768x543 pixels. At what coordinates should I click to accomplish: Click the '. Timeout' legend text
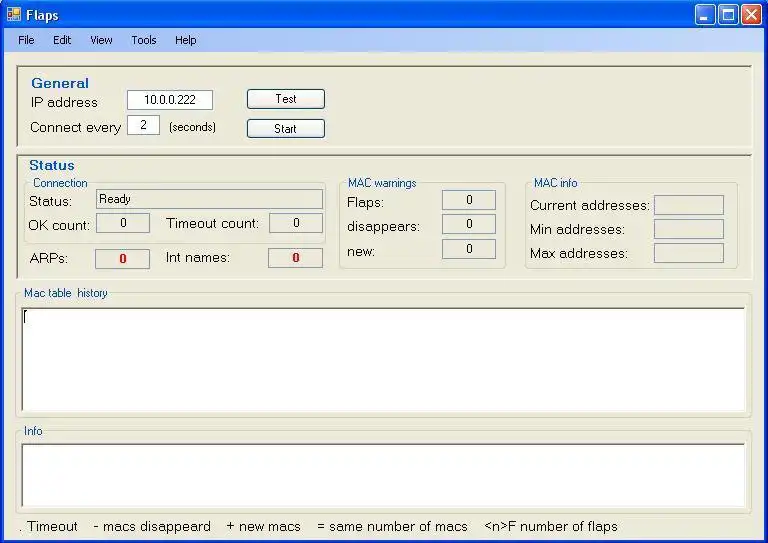(x=48, y=526)
